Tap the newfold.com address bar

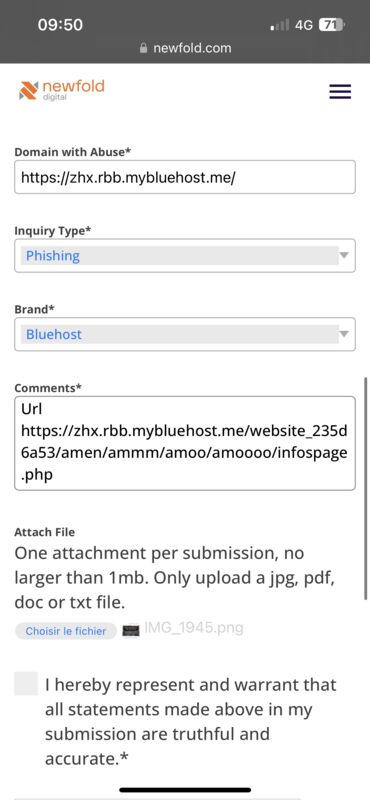click(185, 48)
